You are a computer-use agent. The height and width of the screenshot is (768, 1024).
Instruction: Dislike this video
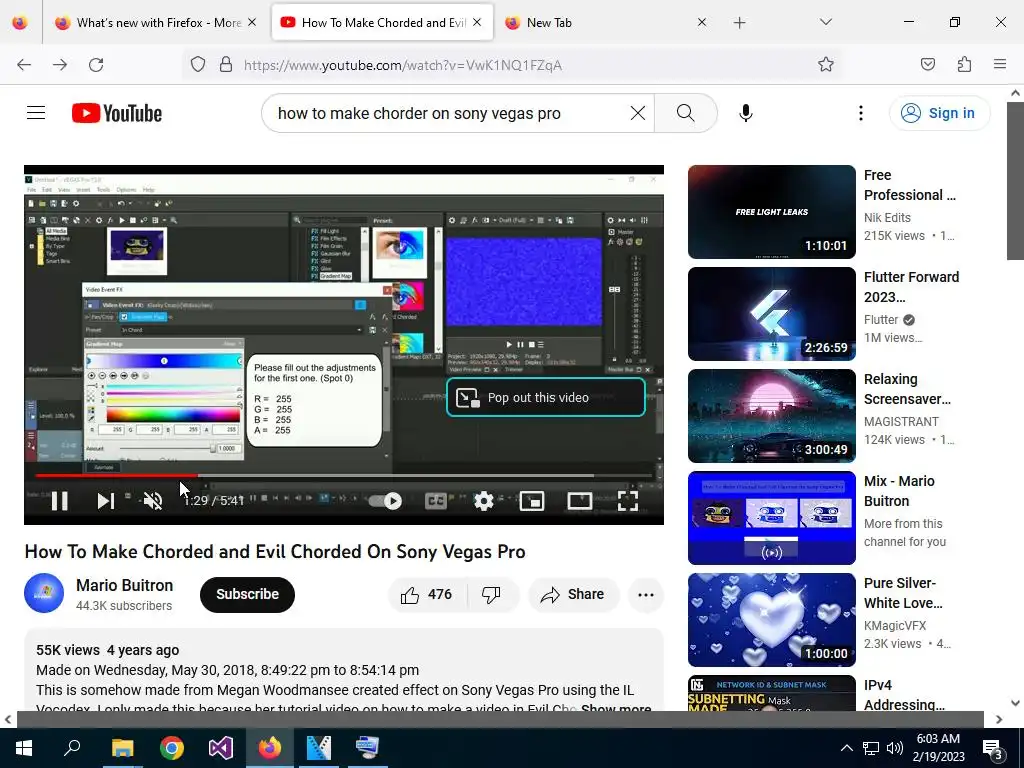(491, 594)
